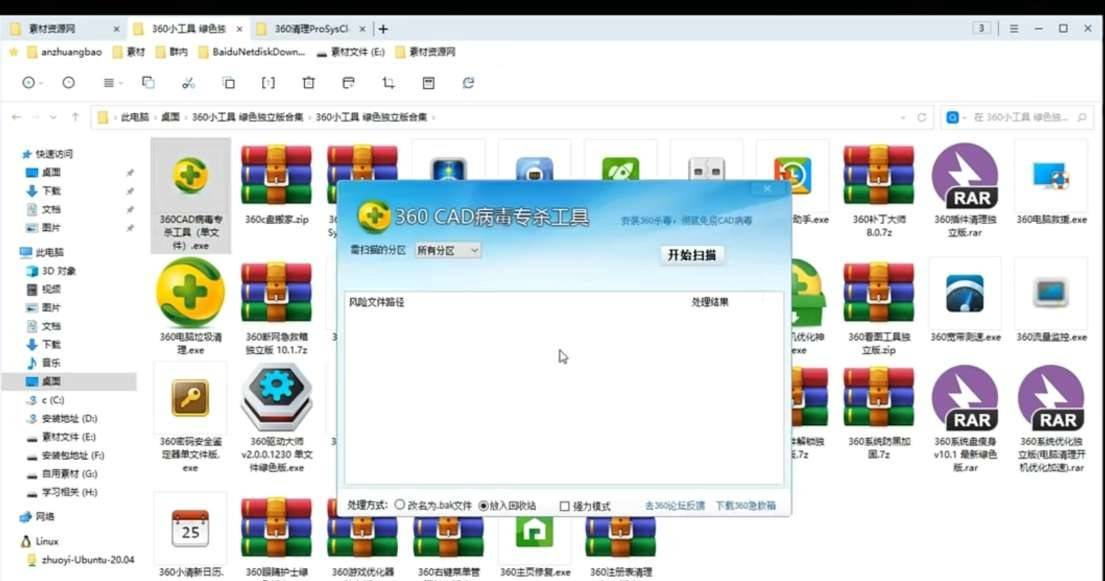The width and height of the screenshot is (1105, 581).
Task: Click the refresh toolbar icon
Action: click(468, 82)
